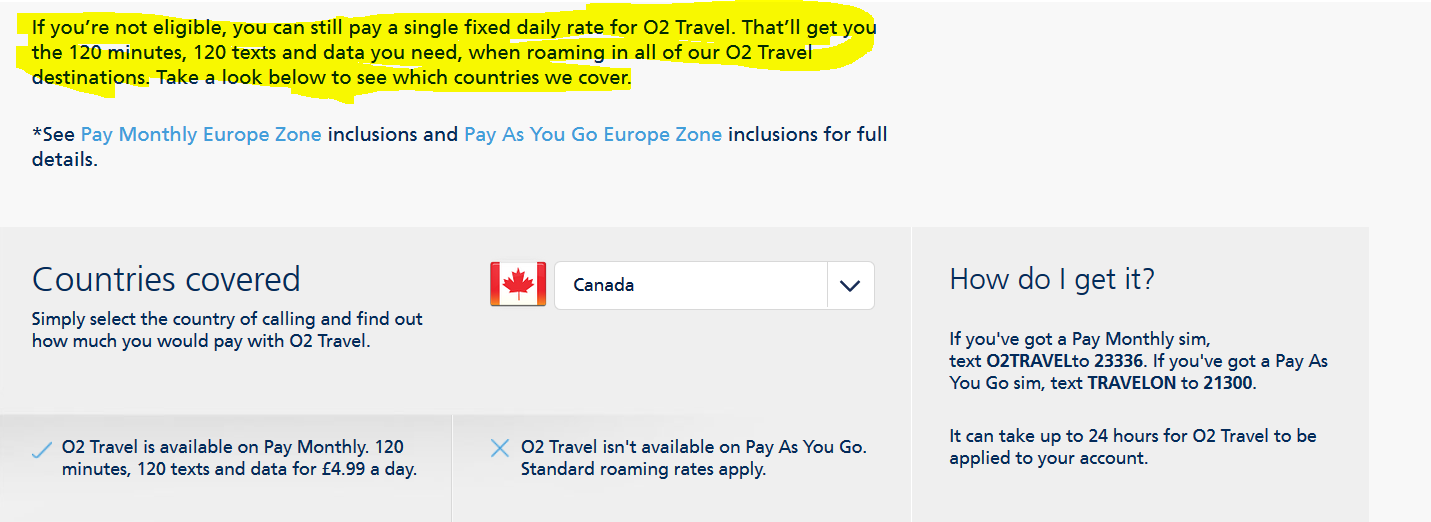Viewport: 1431px width, 522px height.
Task: Click the blue checkmark icon
Action: [41, 450]
